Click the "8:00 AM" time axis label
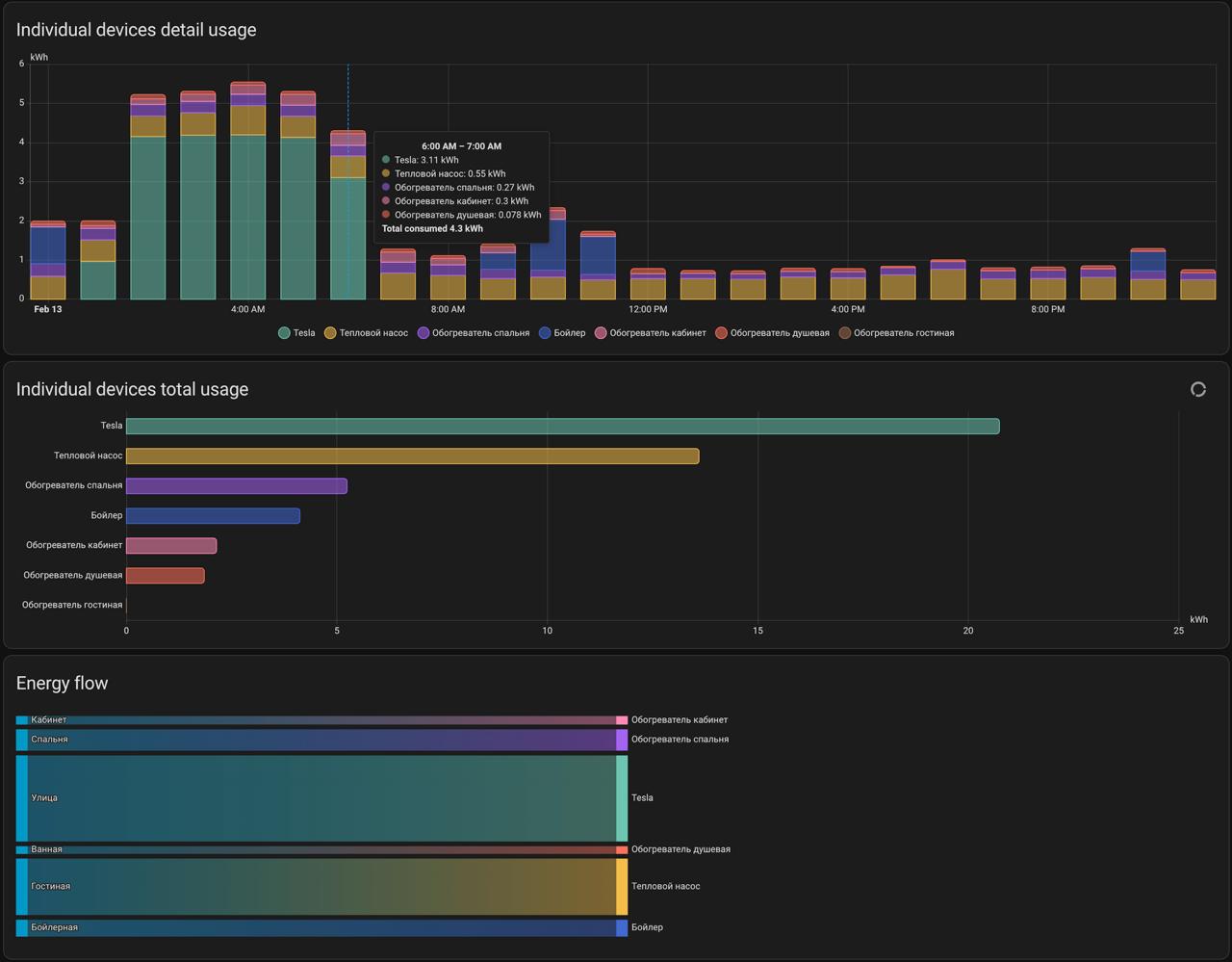Screen dimensions: 1232x962 coord(448,309)
